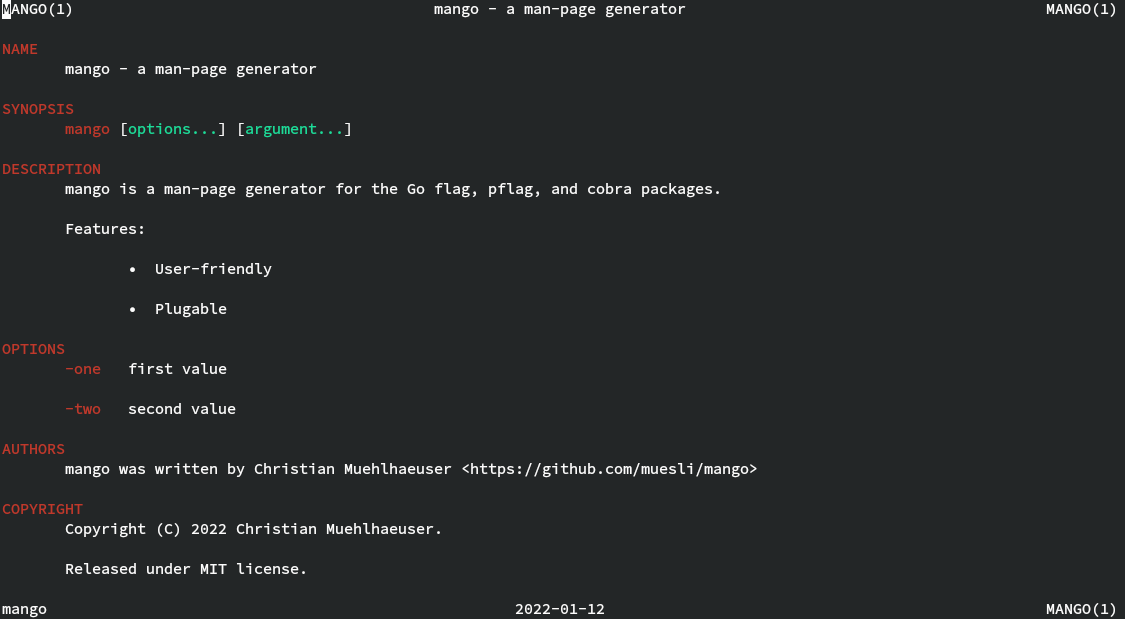Select the -two option flag
The height and width of the screenshot is (619, 1125).
tap(83, 409)
